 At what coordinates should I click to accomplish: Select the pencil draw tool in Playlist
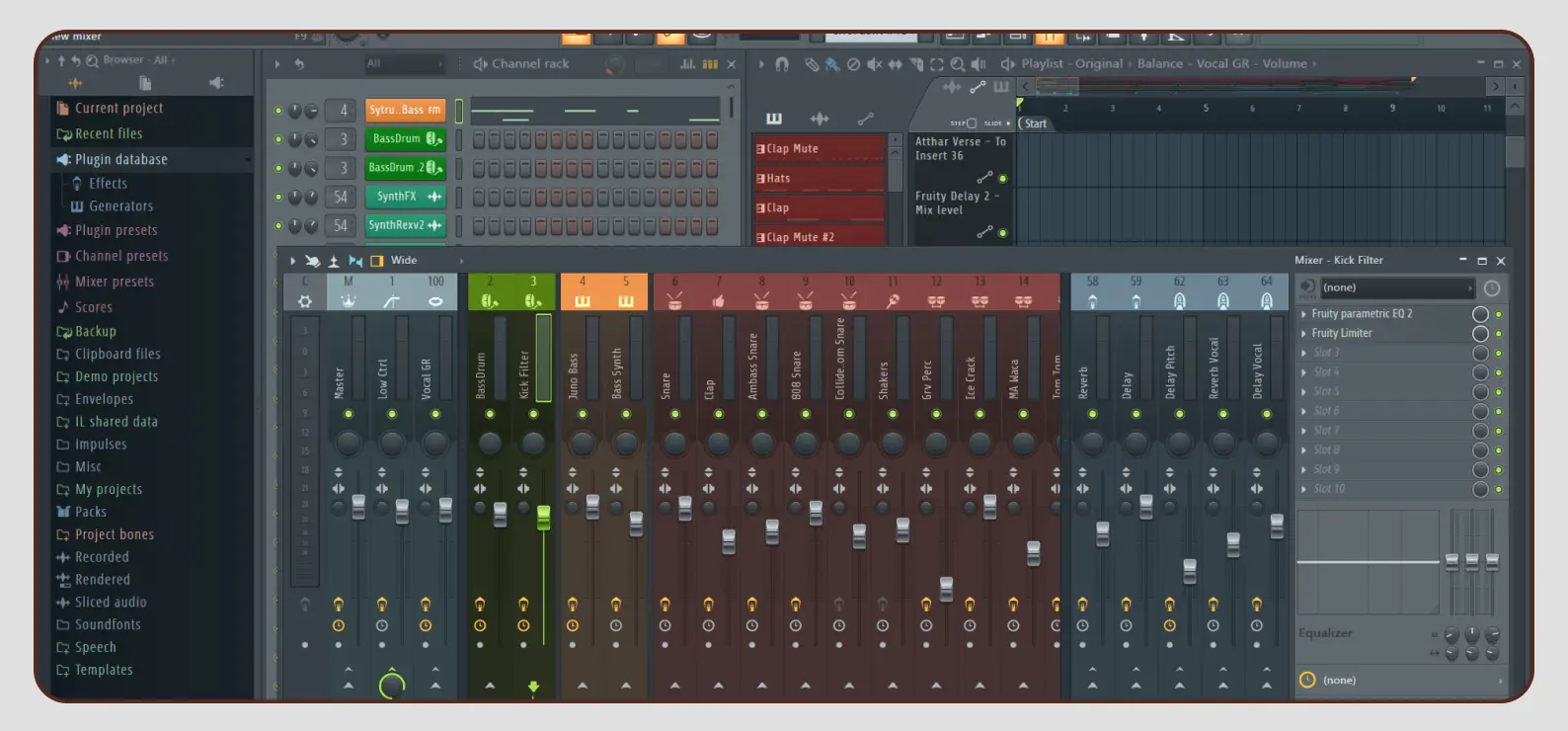(x=812, y=64)
